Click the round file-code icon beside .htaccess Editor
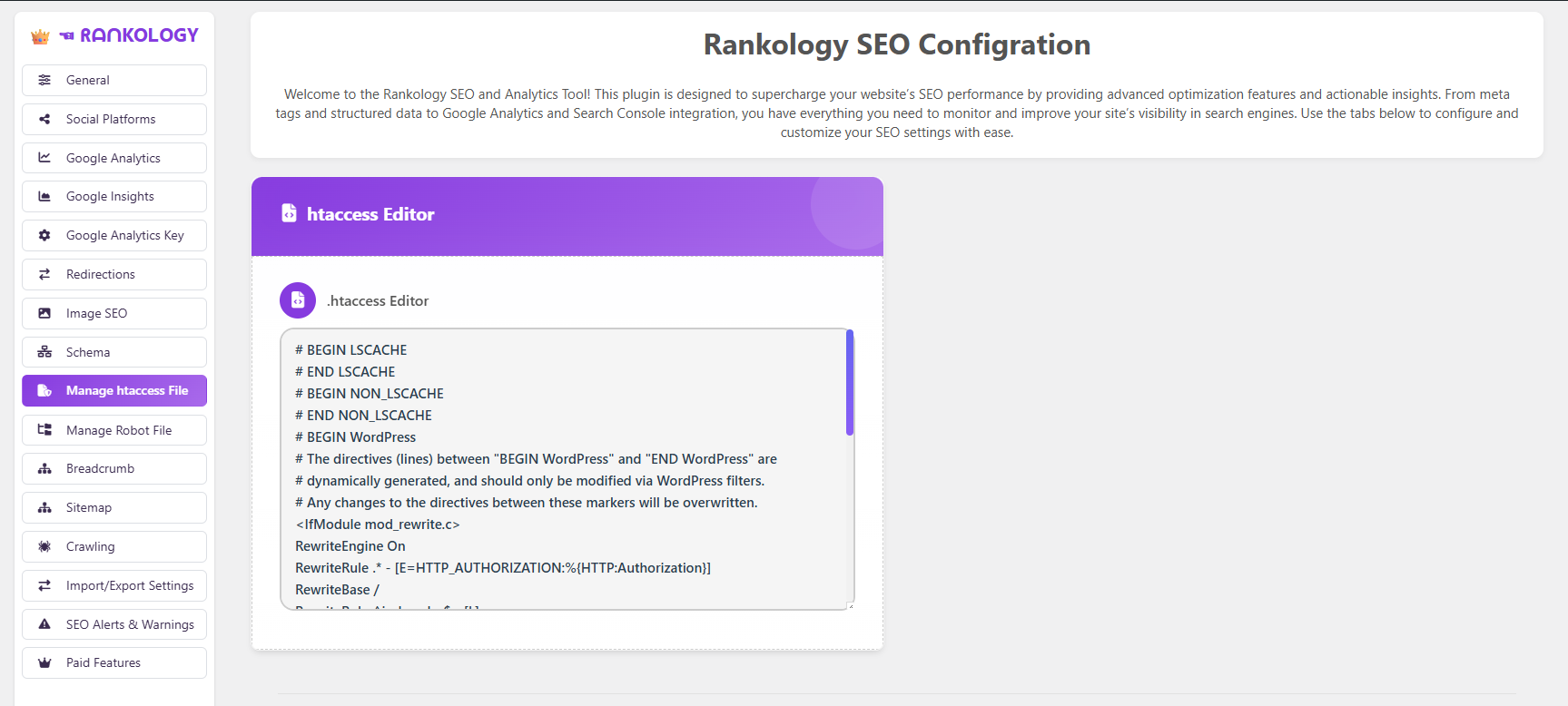The width and height of the screenshot is (1568, 706). (298, 300)
